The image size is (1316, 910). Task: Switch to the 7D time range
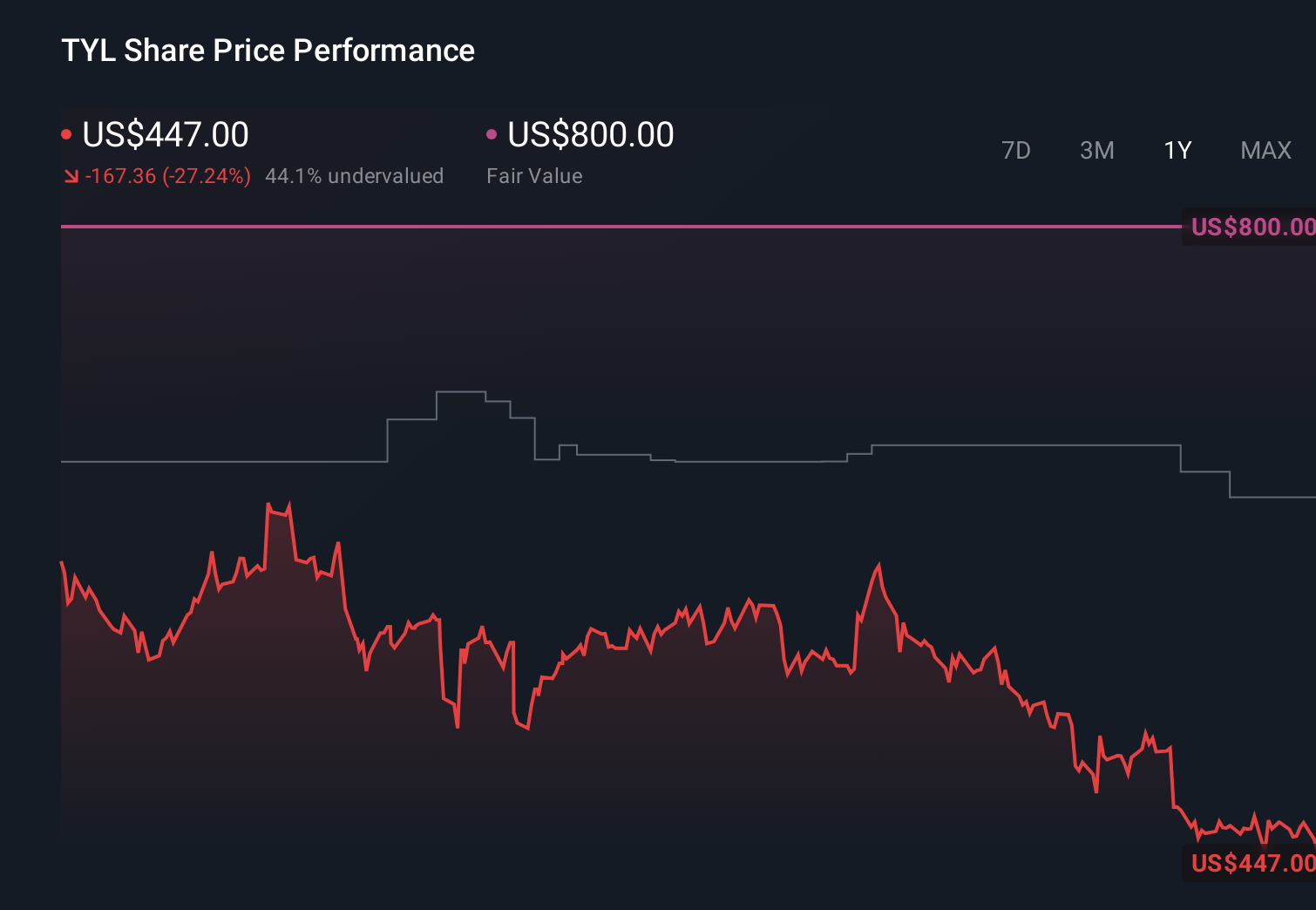(x=1017, y=150)
